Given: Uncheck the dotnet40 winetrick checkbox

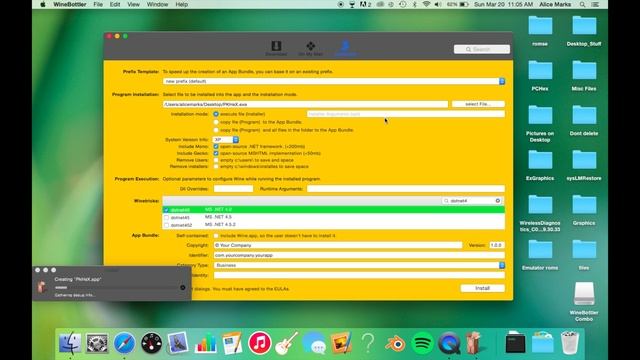Looking at the screenshot, I should coord(166,210).
